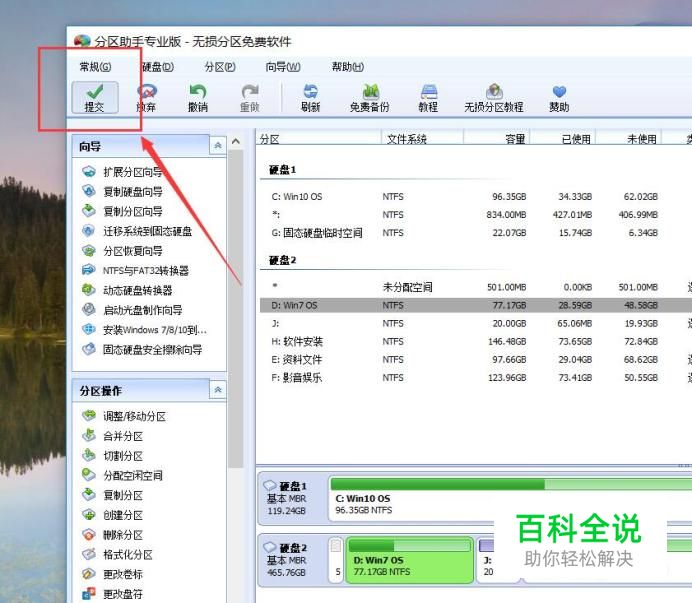Viewport: 692px width, 603px height.
Task: Select the J: 20.00GB partition row
Action: (x=476, y=323)
